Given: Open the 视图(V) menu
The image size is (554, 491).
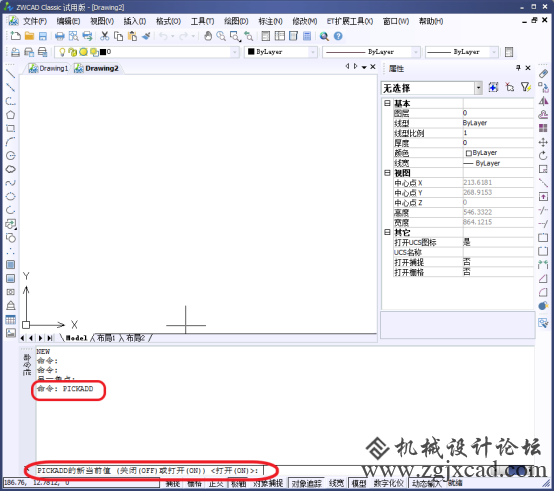Looking at the screenshot, I should 102,21.
